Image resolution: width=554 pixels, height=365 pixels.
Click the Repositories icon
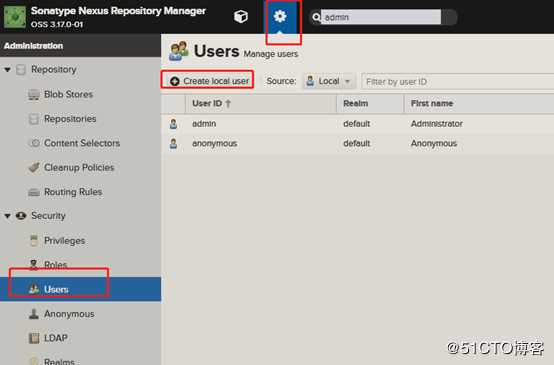[x=34, y=119]
